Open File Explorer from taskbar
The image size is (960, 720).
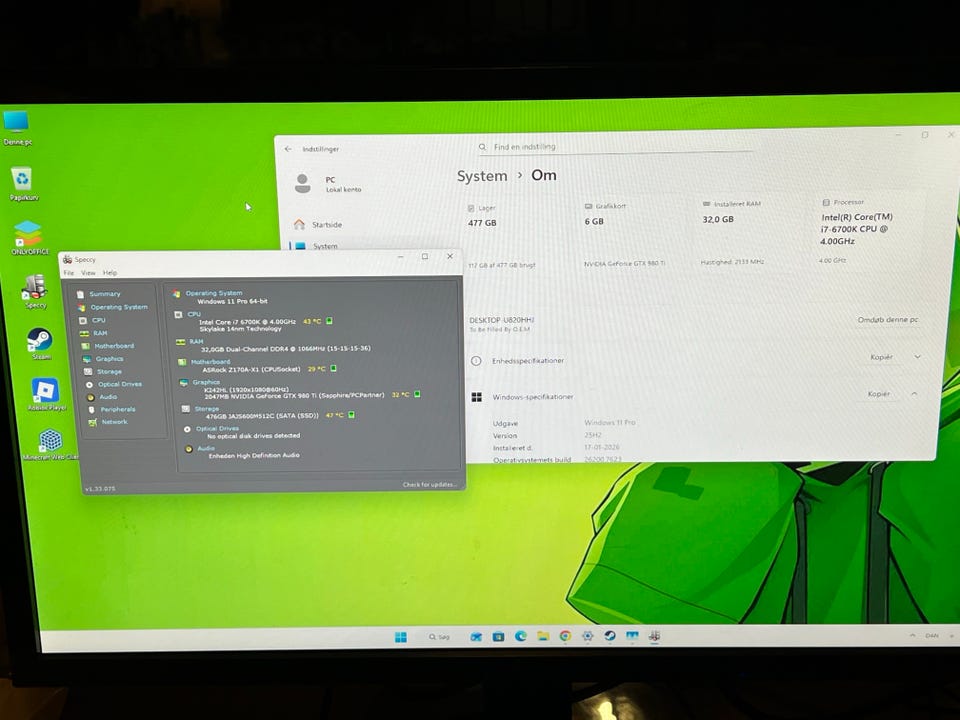click(x=543, y=636)
